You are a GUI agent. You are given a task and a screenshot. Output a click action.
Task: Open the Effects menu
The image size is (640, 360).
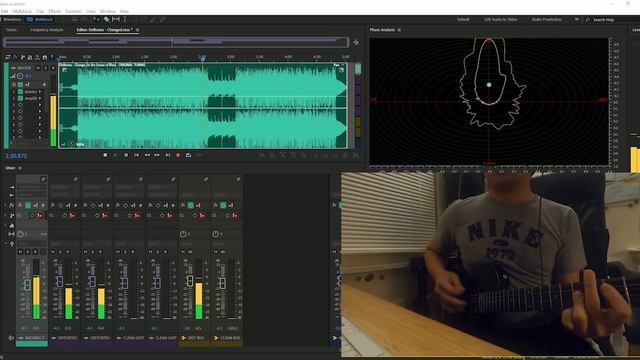point(55,11)
